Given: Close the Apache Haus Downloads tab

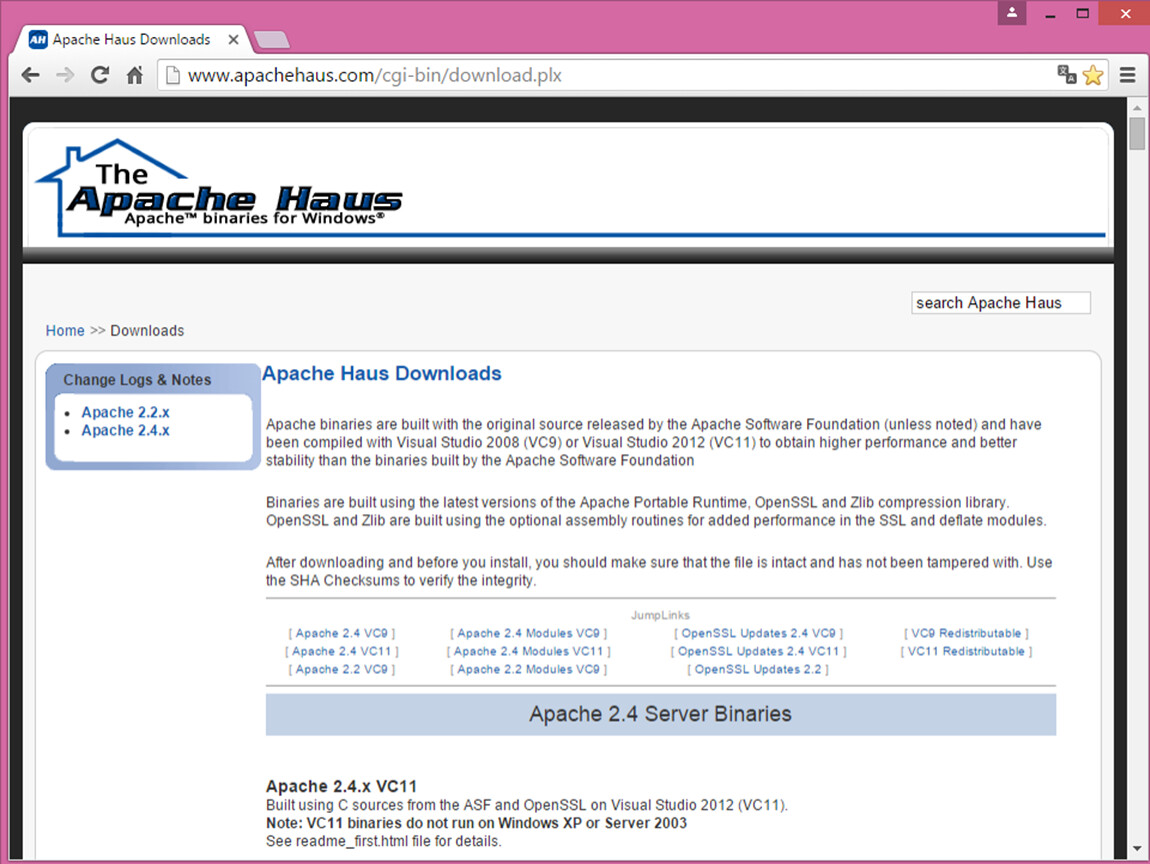Looking at the screenshot, I should tap(234, 40).
